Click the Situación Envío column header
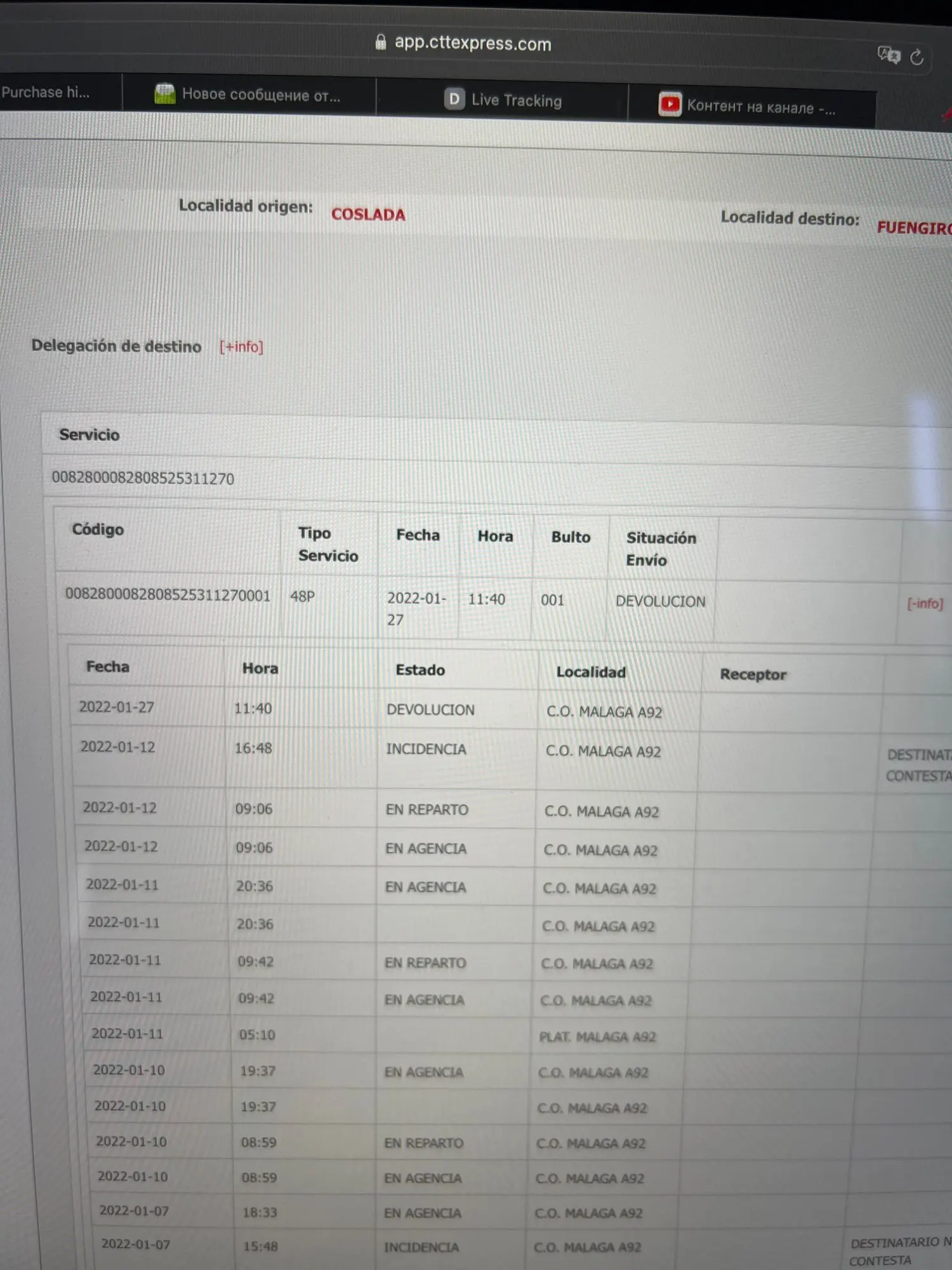 click(661, 549)
